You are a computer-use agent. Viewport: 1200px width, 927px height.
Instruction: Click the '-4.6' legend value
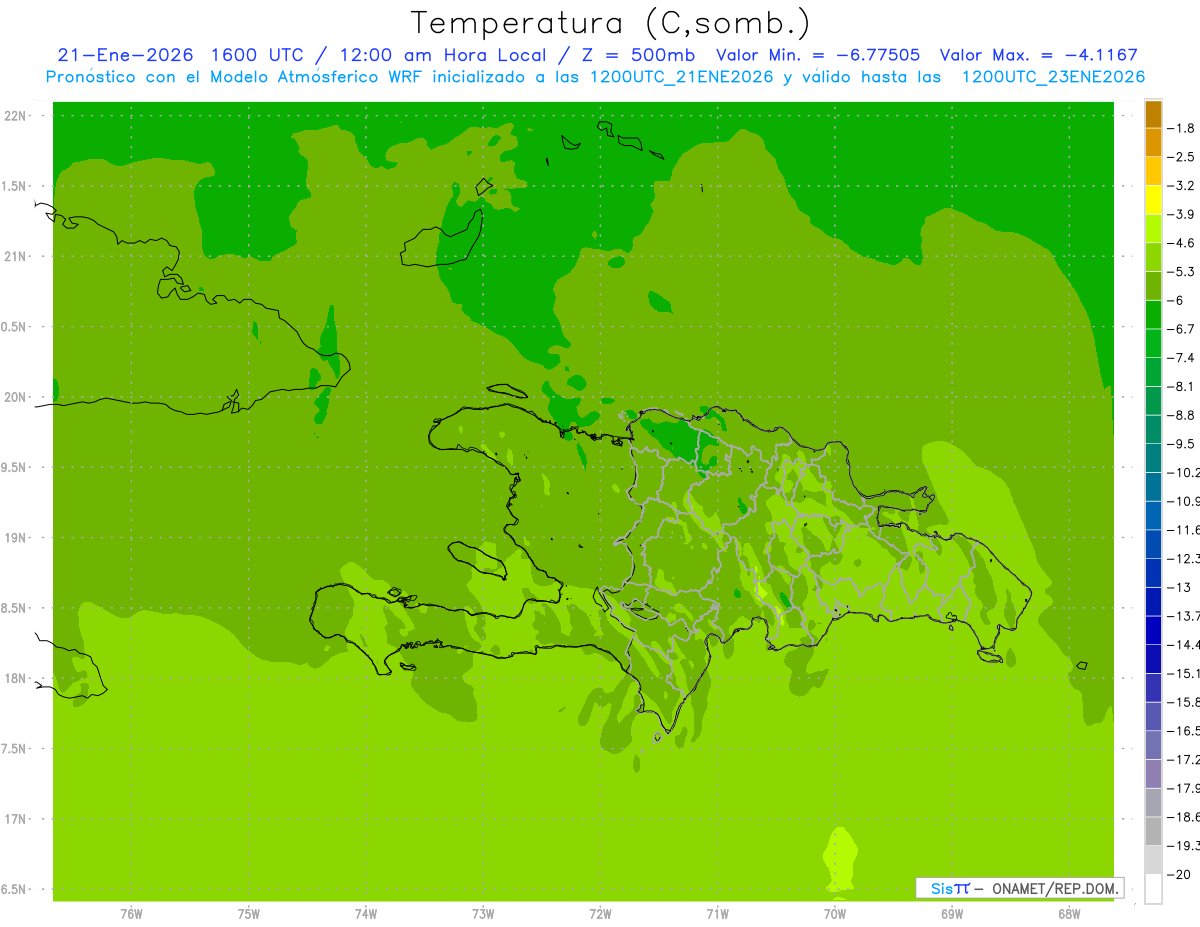pos(1182,243)
